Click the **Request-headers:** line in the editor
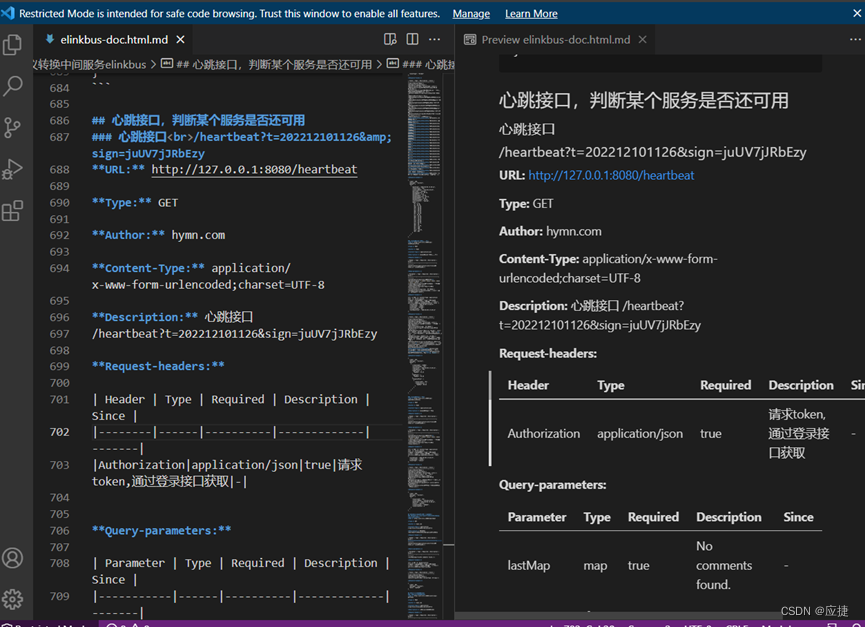 [x=158, y=366]
